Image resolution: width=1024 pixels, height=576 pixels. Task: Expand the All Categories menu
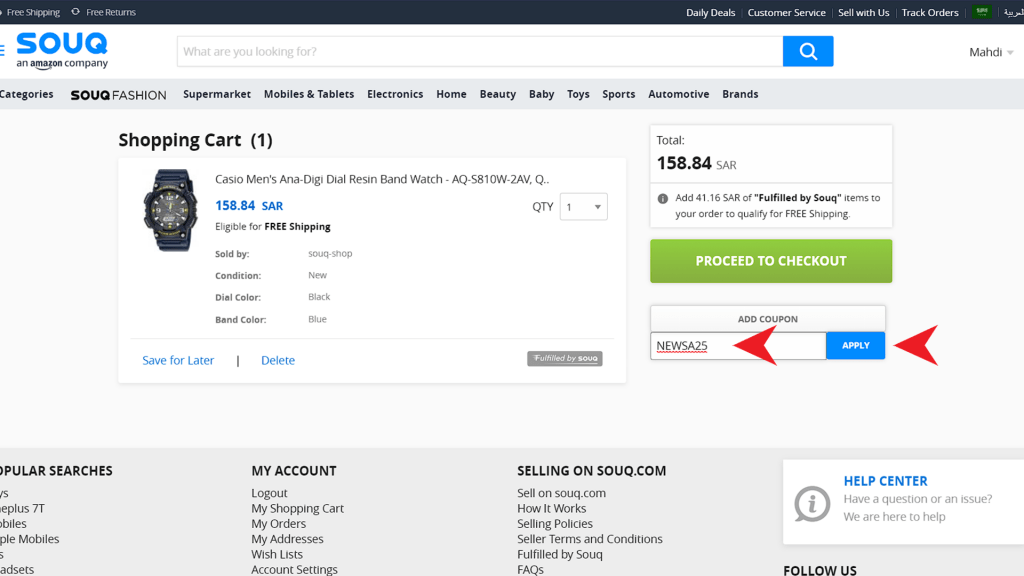click(27, 94)
